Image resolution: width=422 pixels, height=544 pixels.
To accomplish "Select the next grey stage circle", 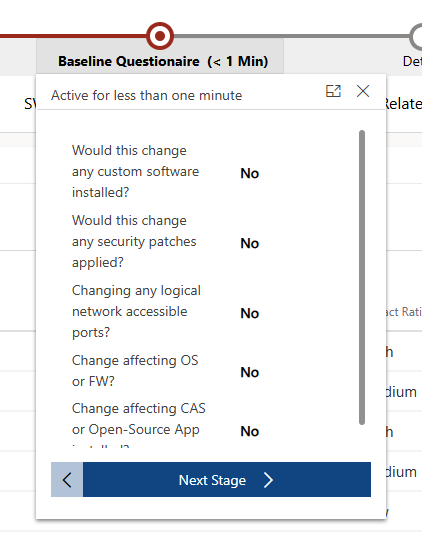I will pos(416,37).
